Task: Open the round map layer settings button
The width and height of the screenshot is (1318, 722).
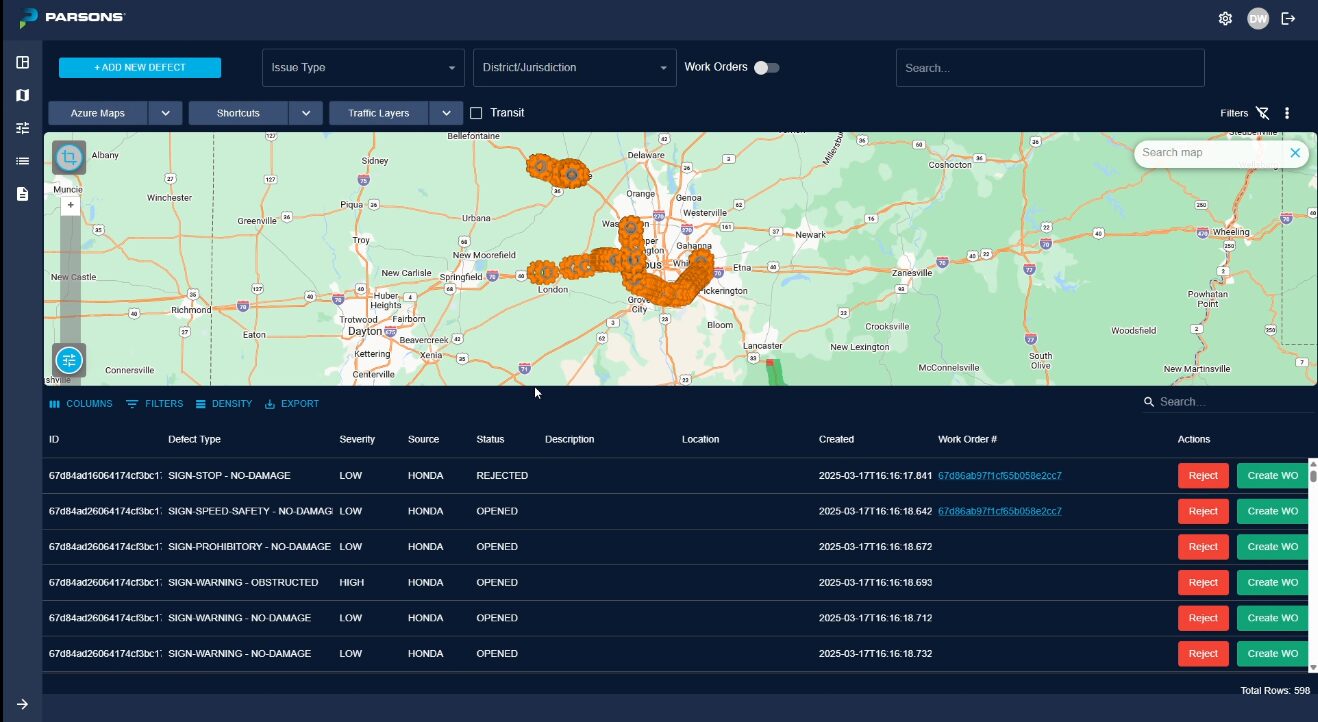Action: point(69,359)
